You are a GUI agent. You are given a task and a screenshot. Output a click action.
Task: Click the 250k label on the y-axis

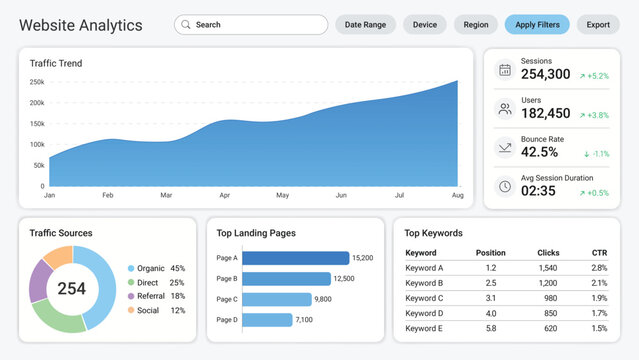point(37,82)
